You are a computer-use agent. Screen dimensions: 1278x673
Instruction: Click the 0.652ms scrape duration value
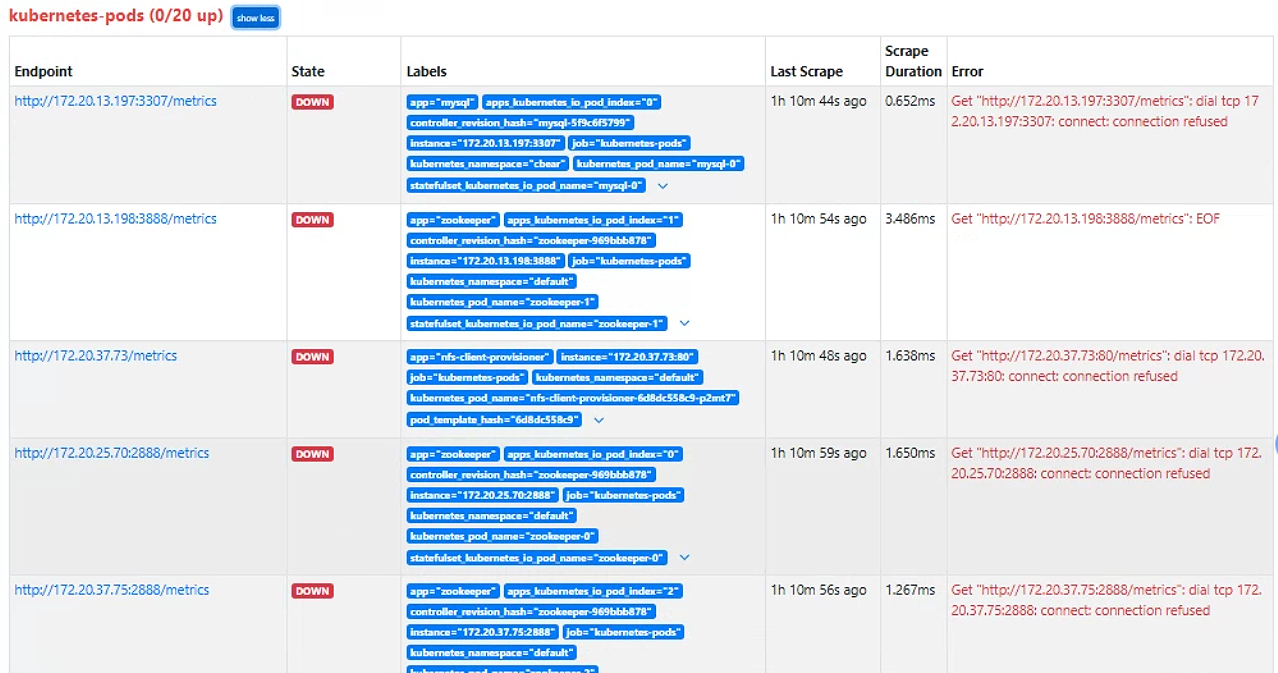[x=910, y=101]
